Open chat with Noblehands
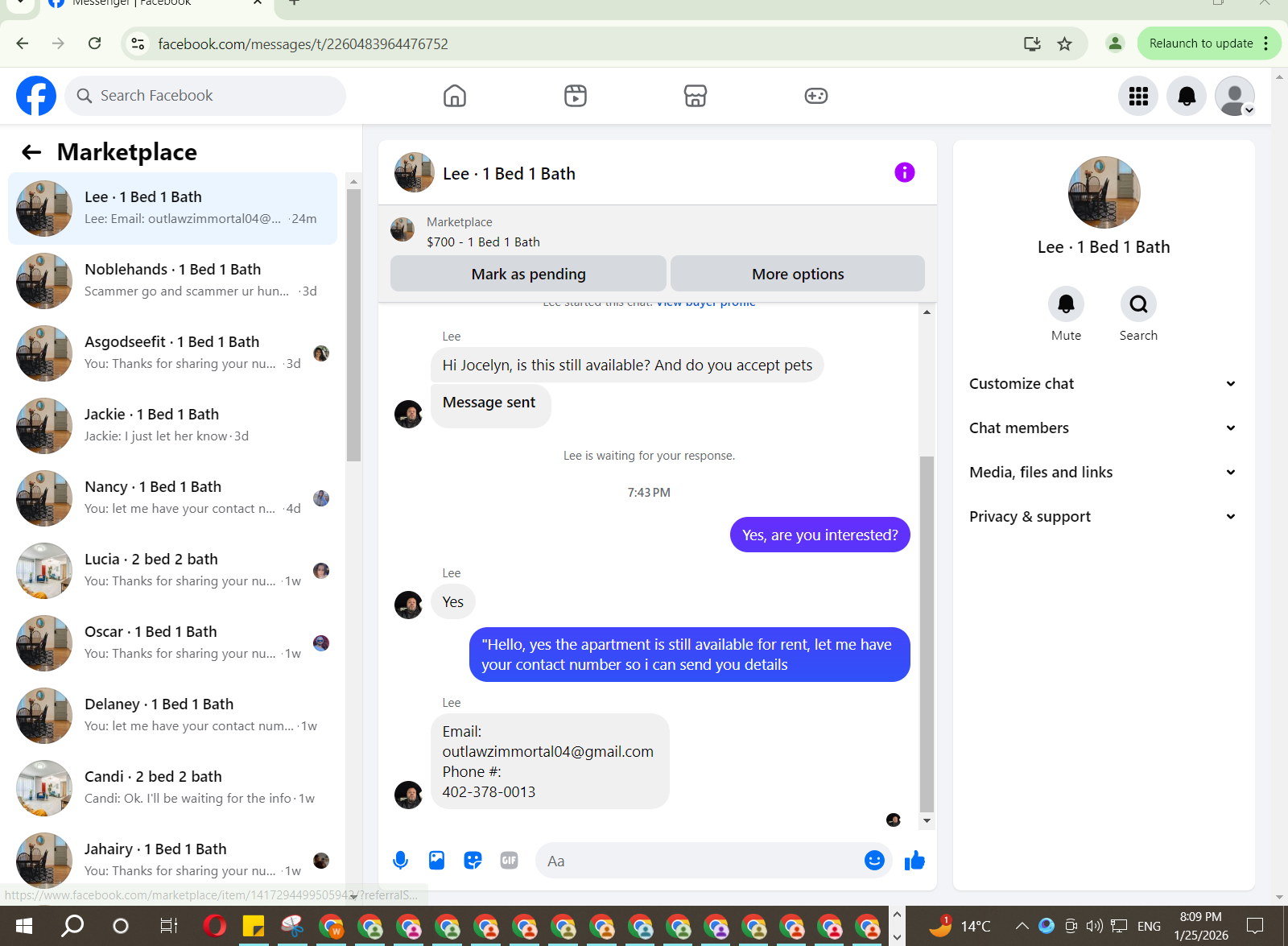 (x=172, y=281)
